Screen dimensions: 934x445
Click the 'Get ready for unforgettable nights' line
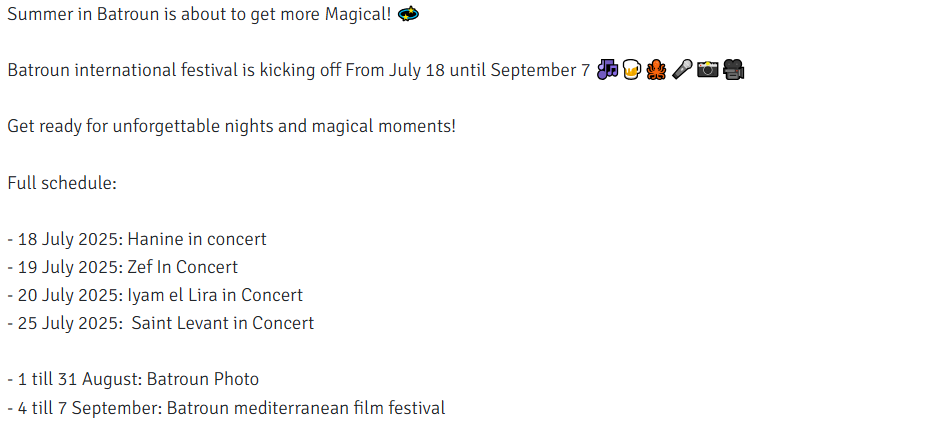pyautogui.click(x=232, y=126)
